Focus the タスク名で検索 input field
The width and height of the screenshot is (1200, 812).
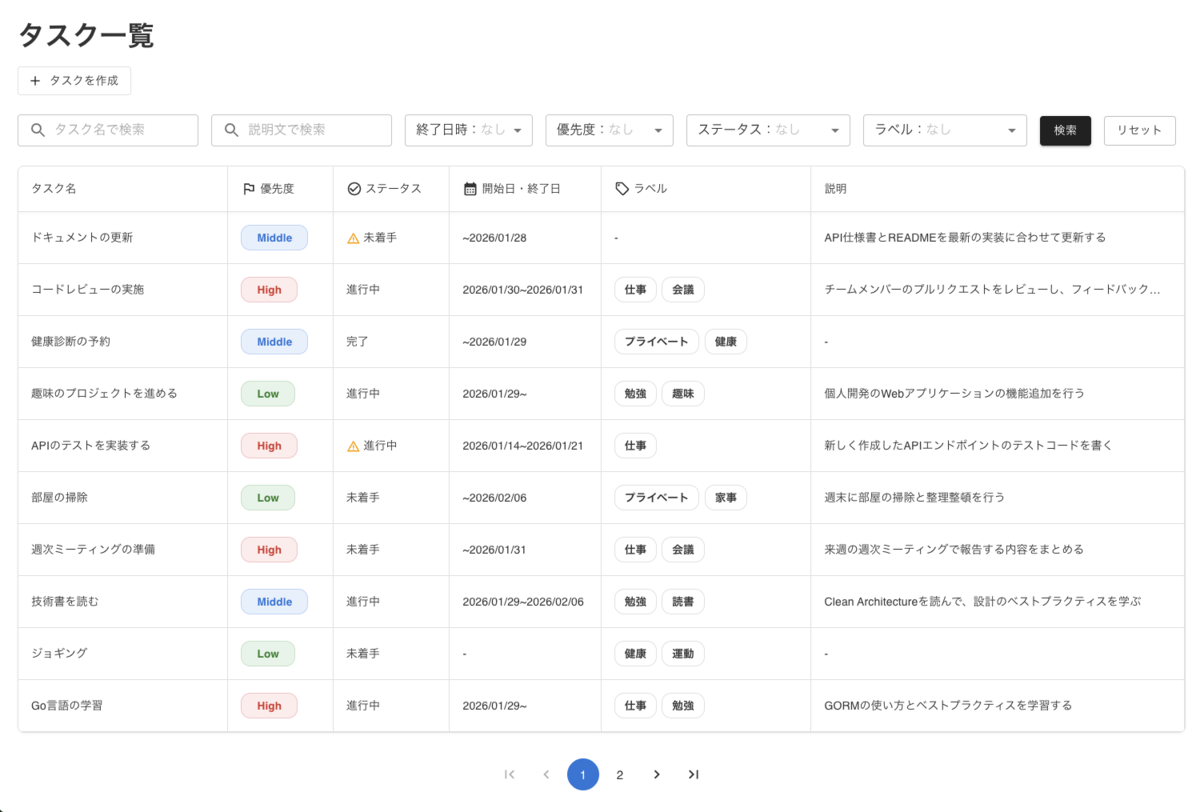tap(108, 130)
